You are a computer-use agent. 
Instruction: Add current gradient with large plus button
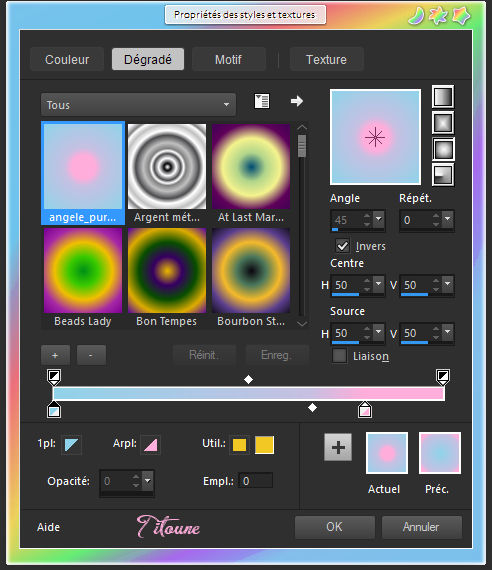coord(338,447)
